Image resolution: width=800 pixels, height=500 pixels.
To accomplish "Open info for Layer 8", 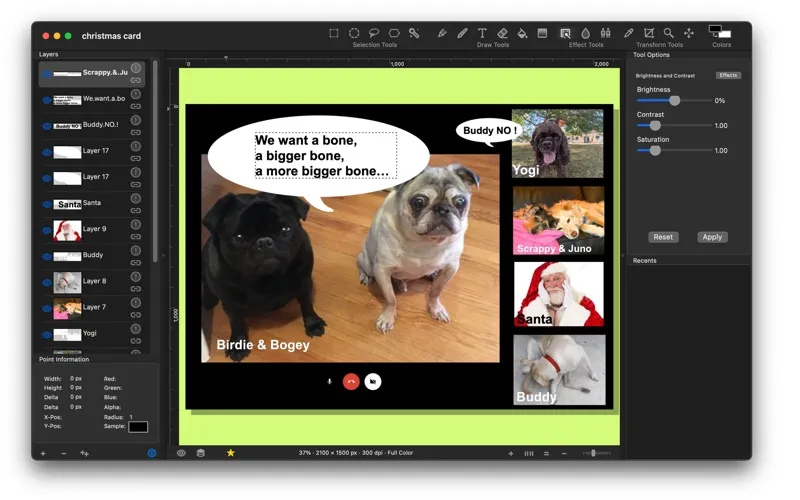I will [136, 277].
